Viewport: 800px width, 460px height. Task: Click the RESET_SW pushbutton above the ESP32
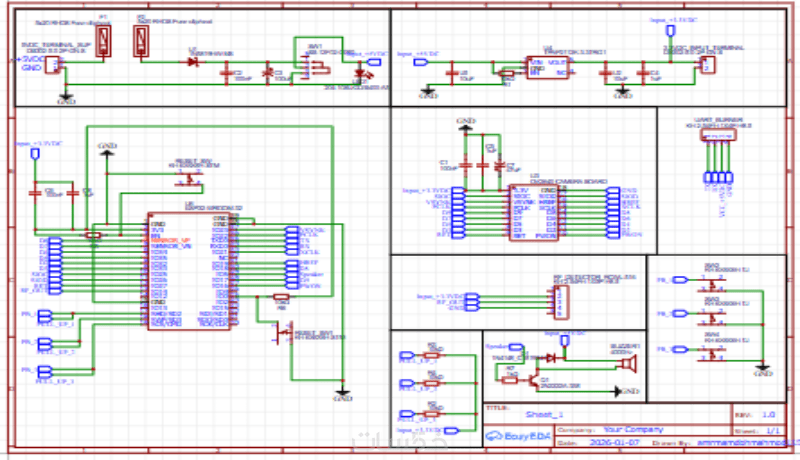[189, 180]
